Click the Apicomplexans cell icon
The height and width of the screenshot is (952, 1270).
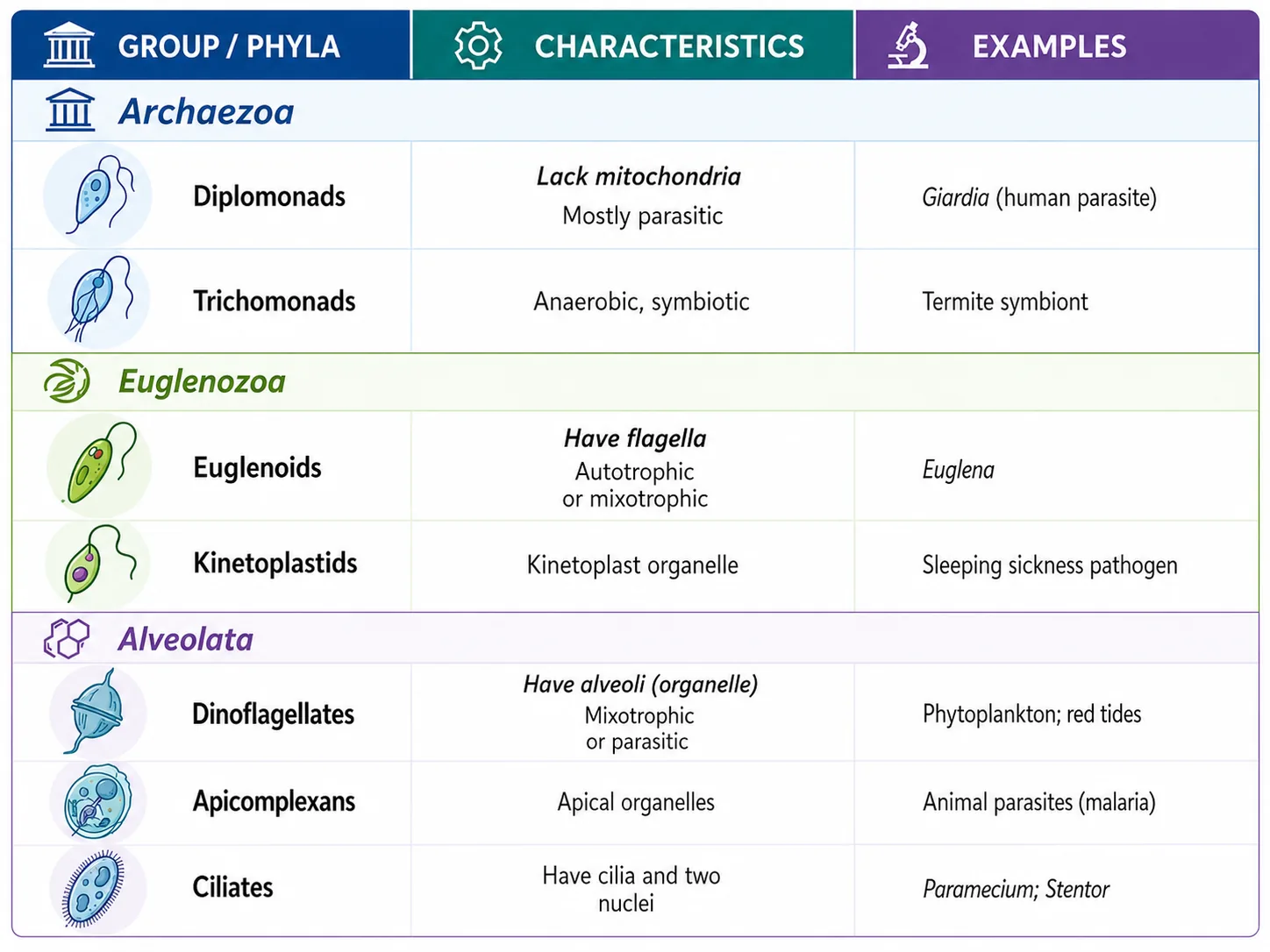tap(96, 801)
